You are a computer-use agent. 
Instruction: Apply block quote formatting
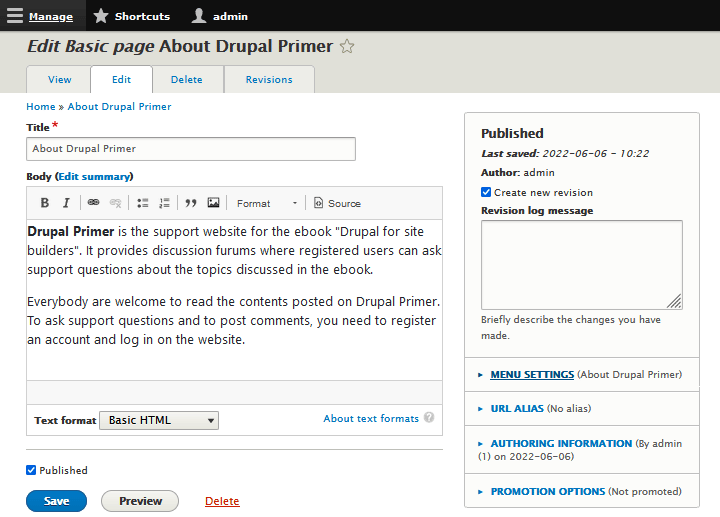[191, 203]
